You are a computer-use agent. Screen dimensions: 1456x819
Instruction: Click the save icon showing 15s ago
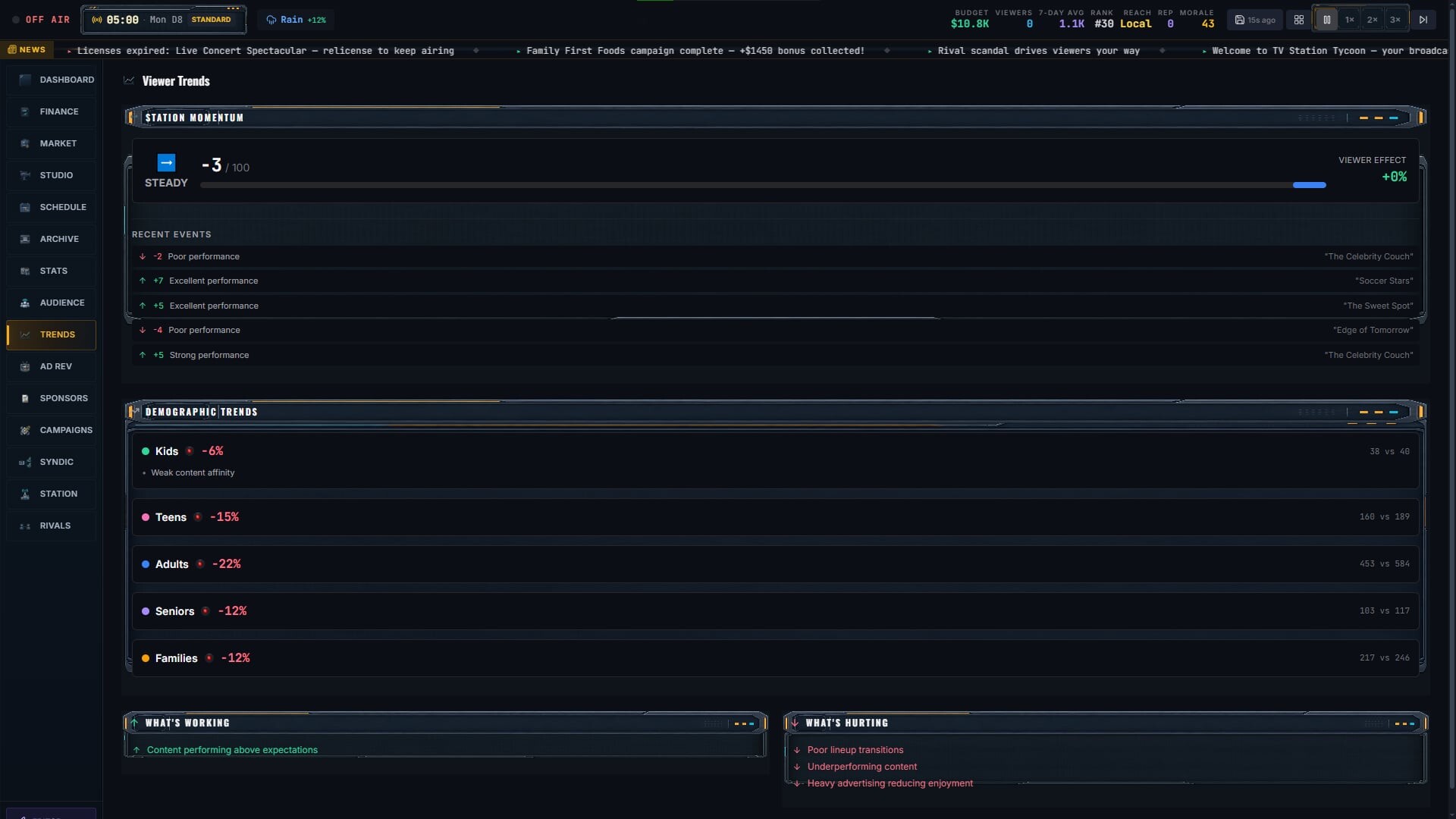[1255, 20]
